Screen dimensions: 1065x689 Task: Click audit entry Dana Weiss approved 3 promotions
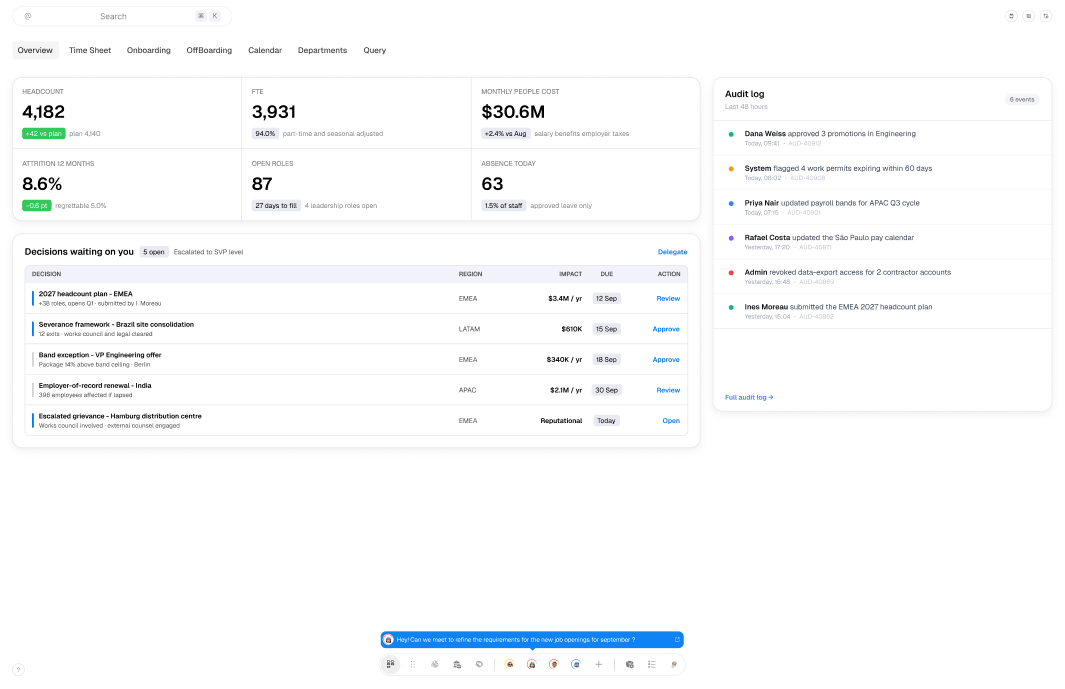click(882, 138)
